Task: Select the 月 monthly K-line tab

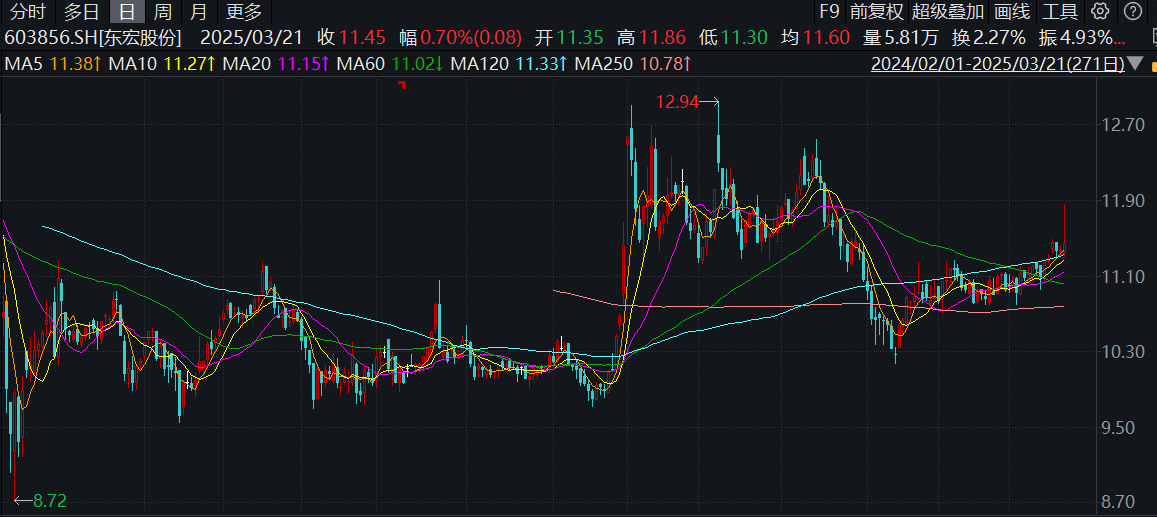Action: 198,11
